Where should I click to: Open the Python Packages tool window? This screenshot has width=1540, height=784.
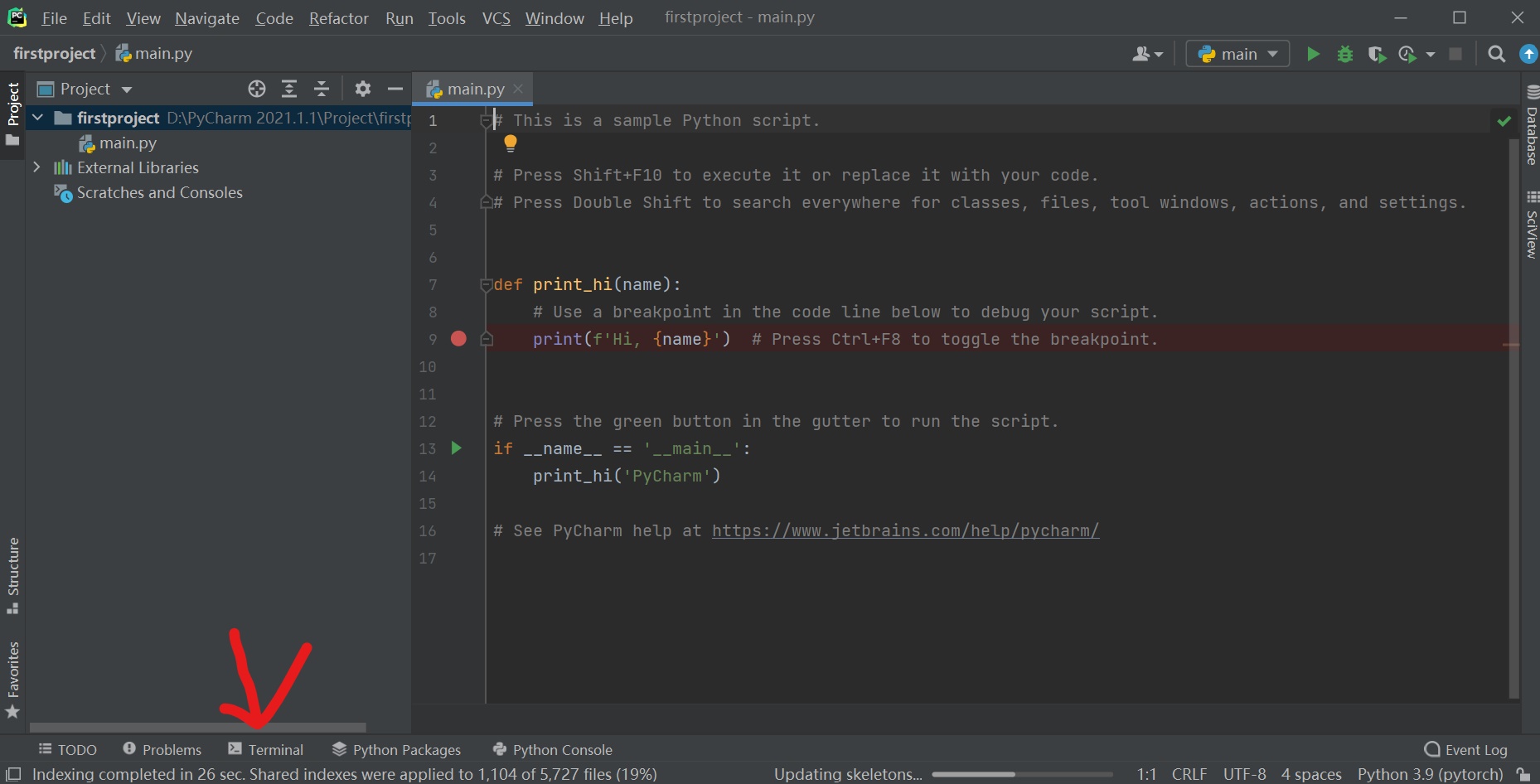click(396, 749)
